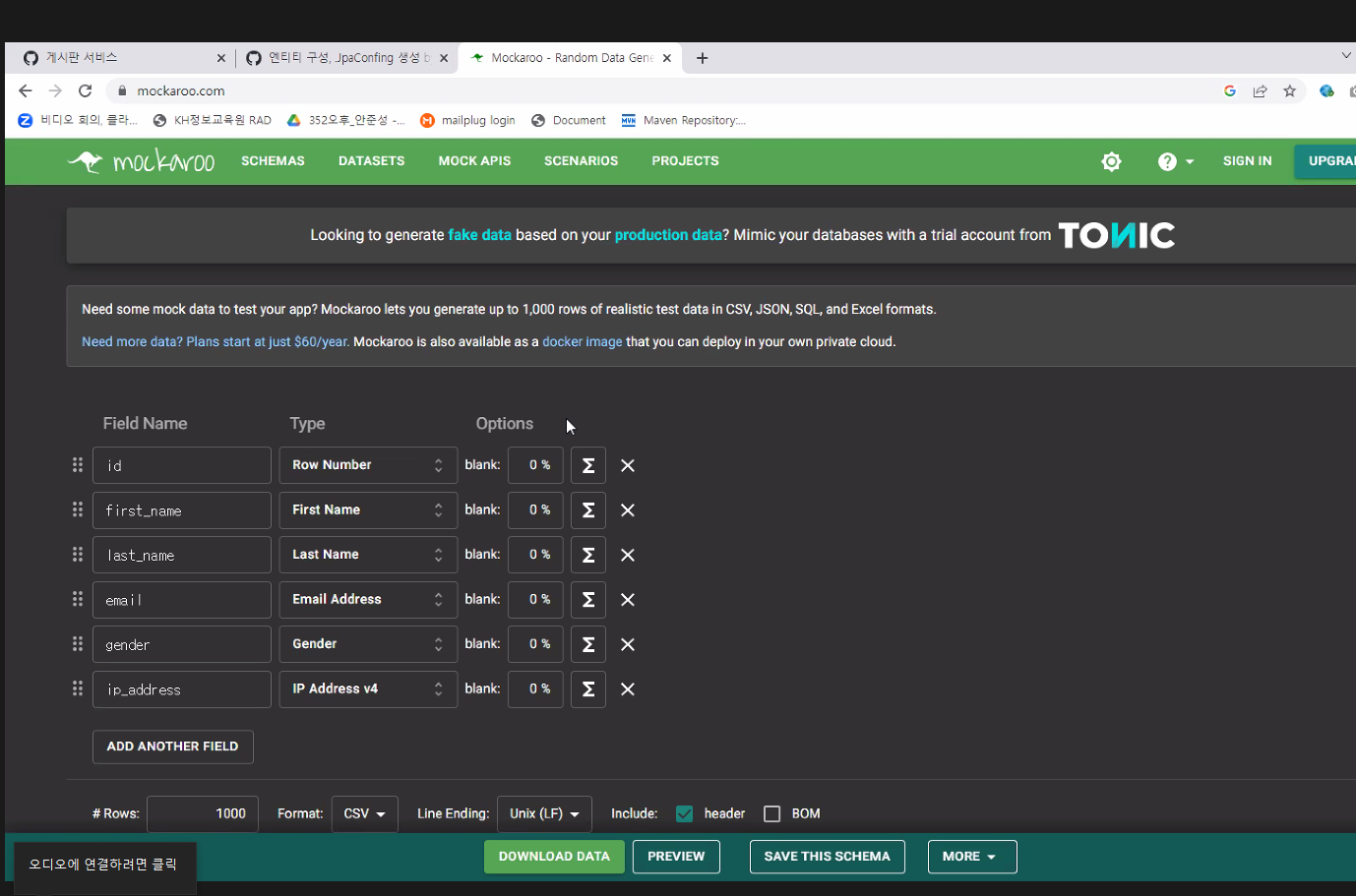Click formula sigma icon for last_name row
This screenshot has width=1356, height=896.
[587, 555]
